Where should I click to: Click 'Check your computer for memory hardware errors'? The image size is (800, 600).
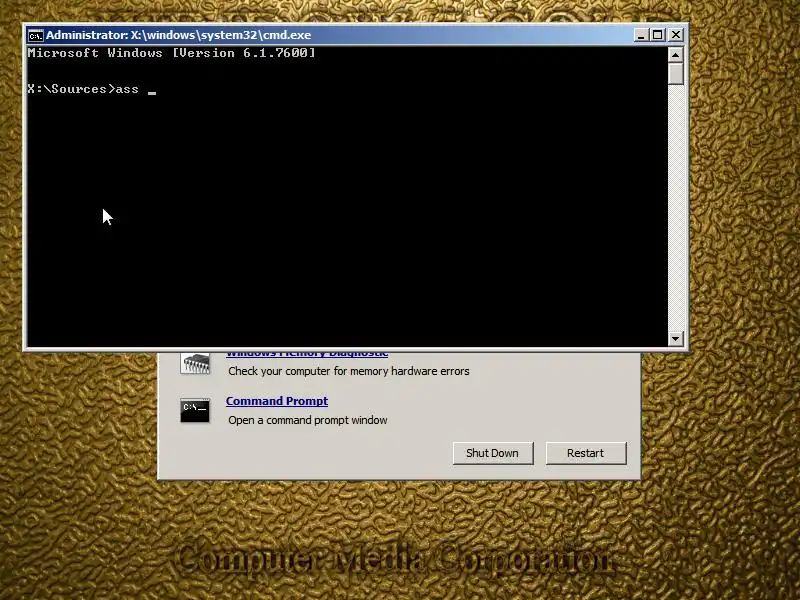coord(348,371)
